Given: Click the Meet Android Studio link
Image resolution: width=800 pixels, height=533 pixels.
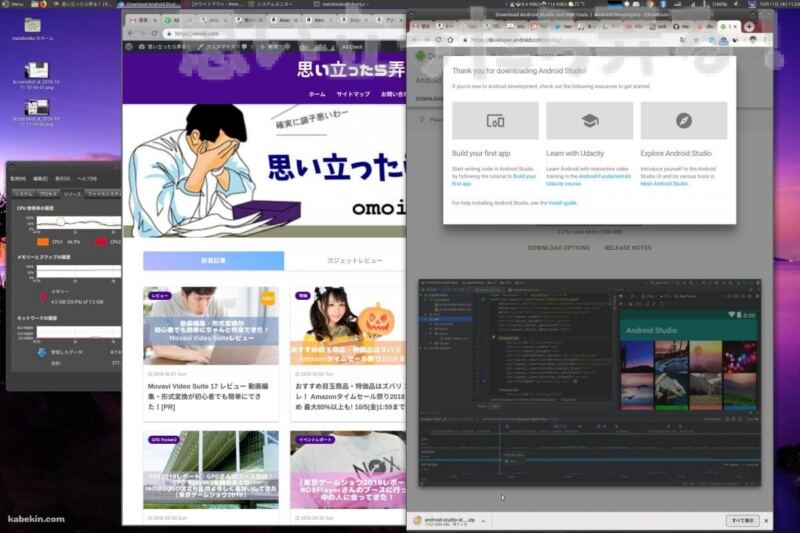Looking at the screenshot, I should point(664,184).
